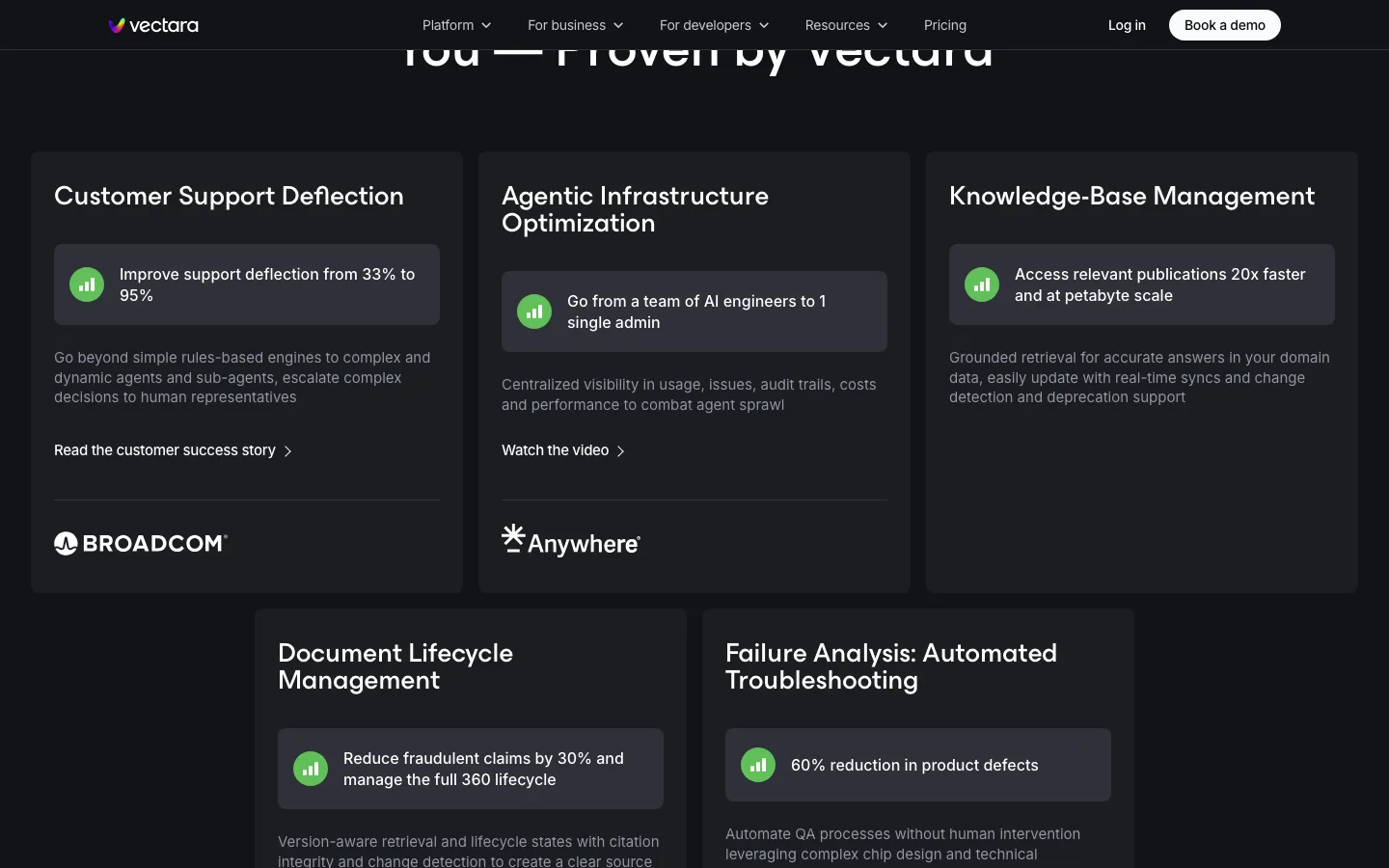Click the green chart icon beside fraudulent claims stat
Viewport: 1389px width, 868px height.
(311, 769)
